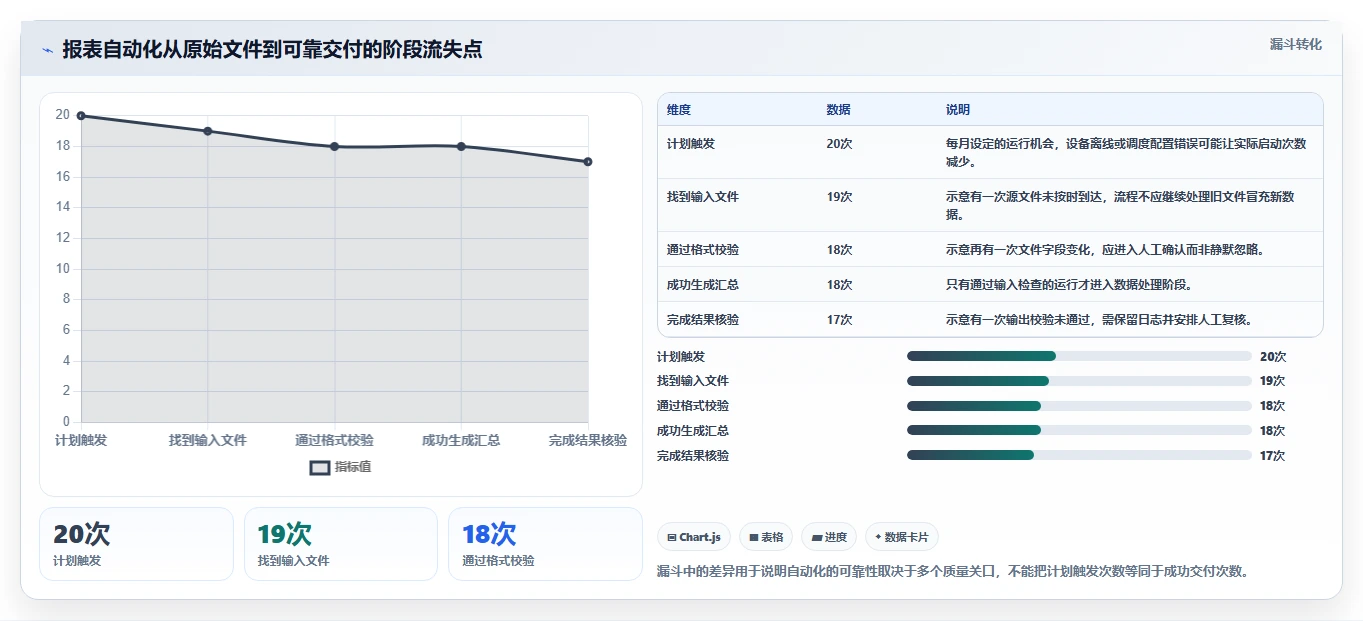Click description starting 示意有一次输出校验未通过

pos(1099,320)
